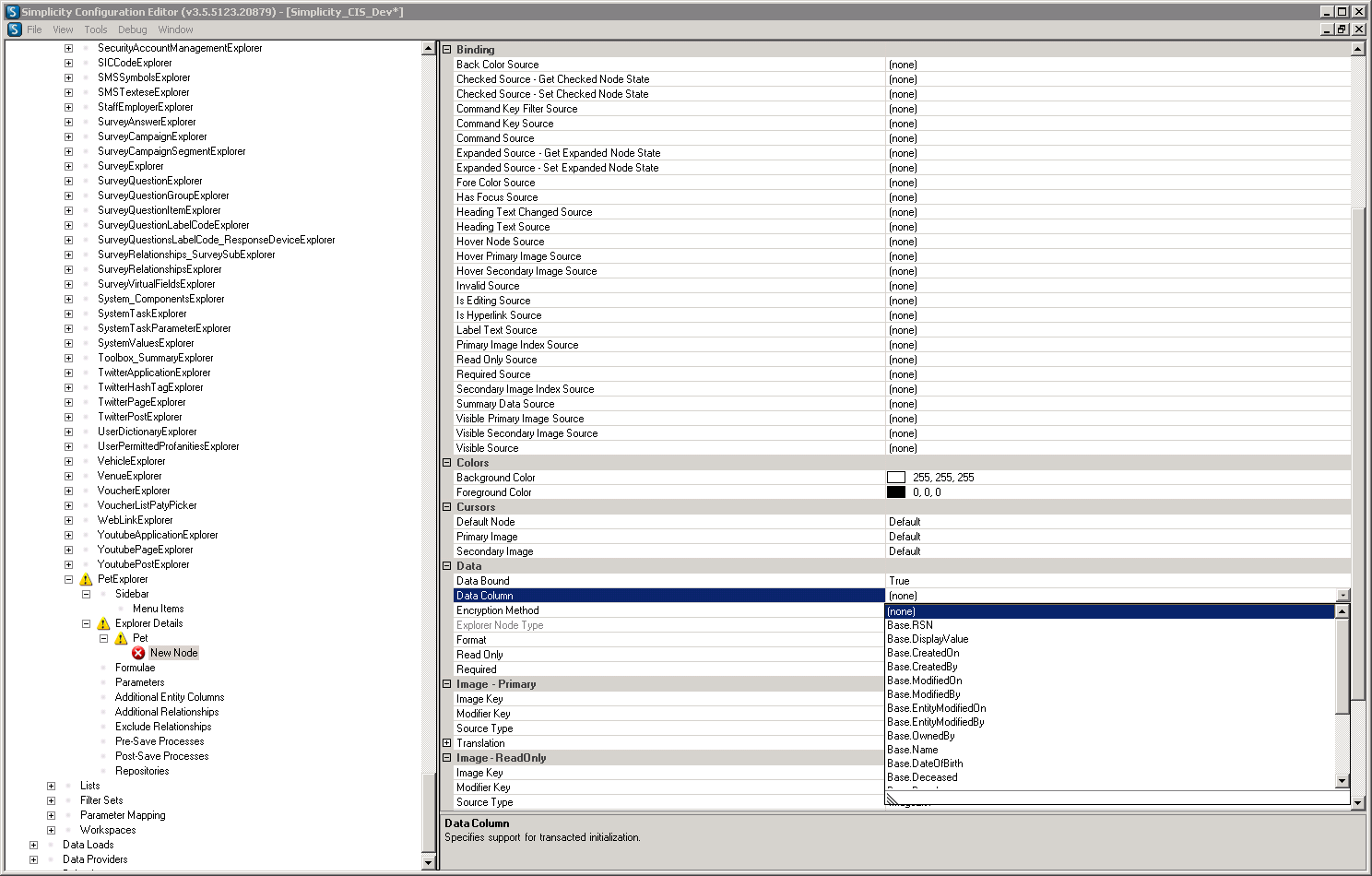This screenshot has height=876, width=1372.
Task: Select the Command Source property row
Action: [668, 138]
